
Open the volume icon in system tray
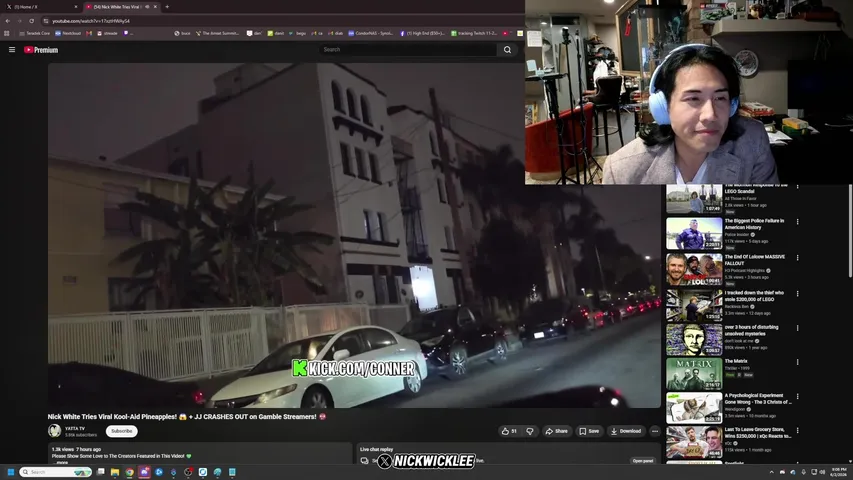[823, 472]
